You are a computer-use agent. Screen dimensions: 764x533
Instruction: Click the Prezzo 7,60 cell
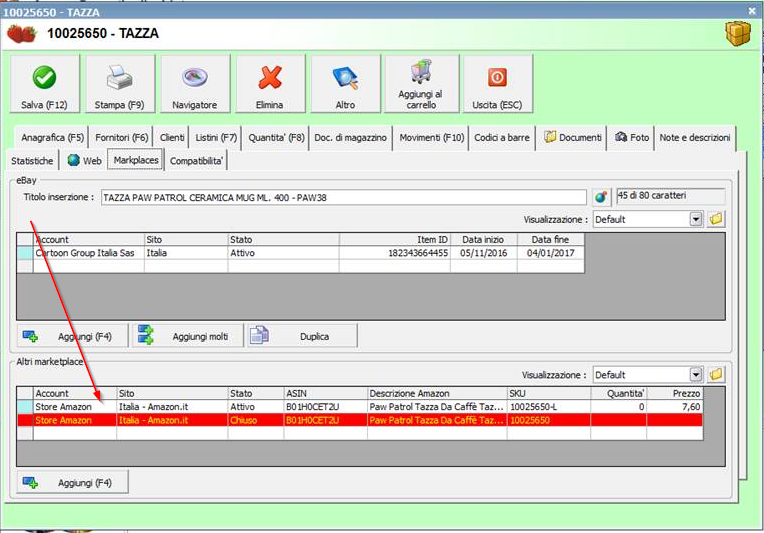point(675,407)
